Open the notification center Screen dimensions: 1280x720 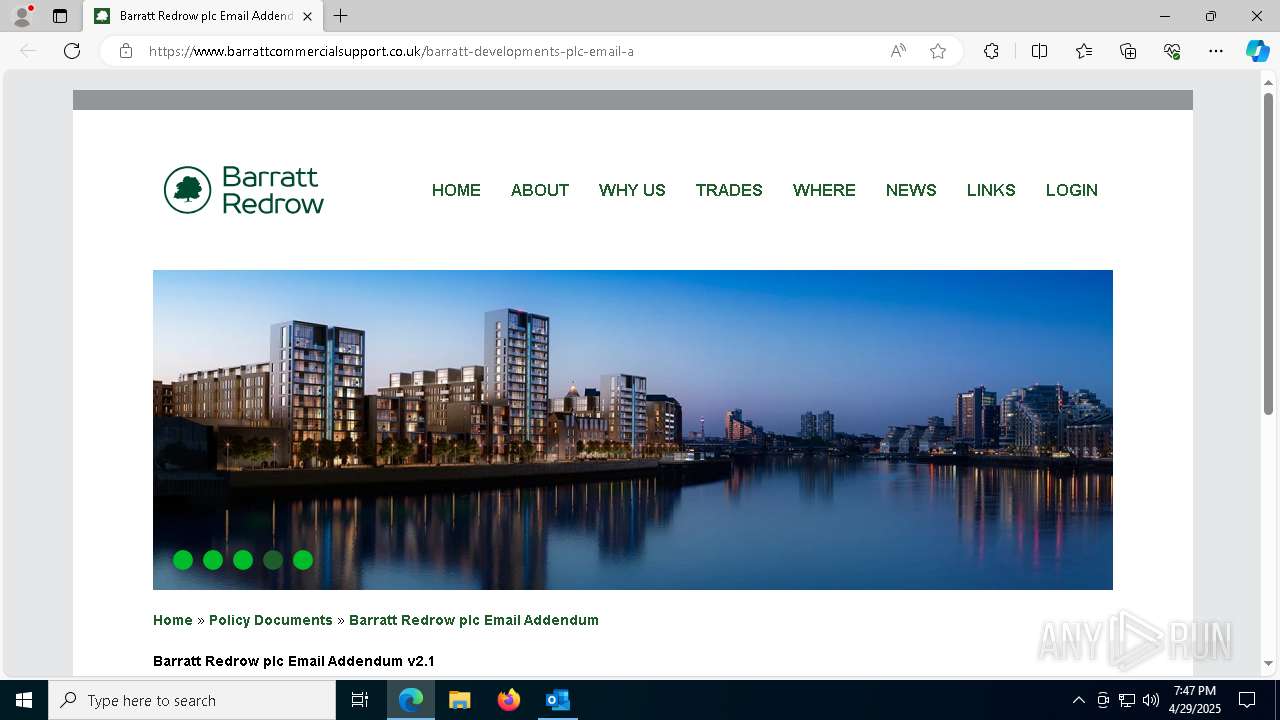[x=1247, y=700]
